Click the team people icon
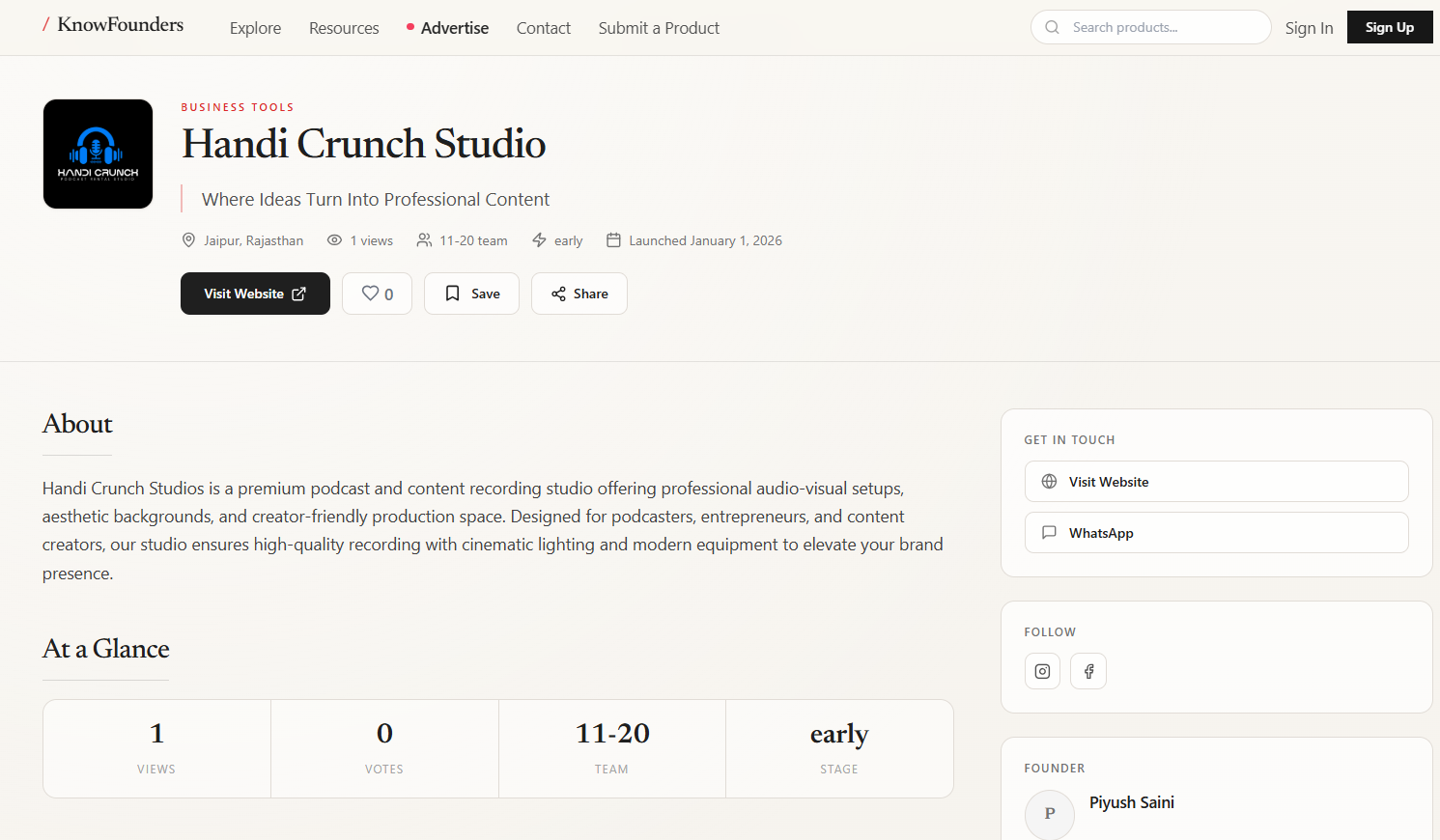Image resolution: width=1440 pixels, height=840 pixels. point(424,239)
